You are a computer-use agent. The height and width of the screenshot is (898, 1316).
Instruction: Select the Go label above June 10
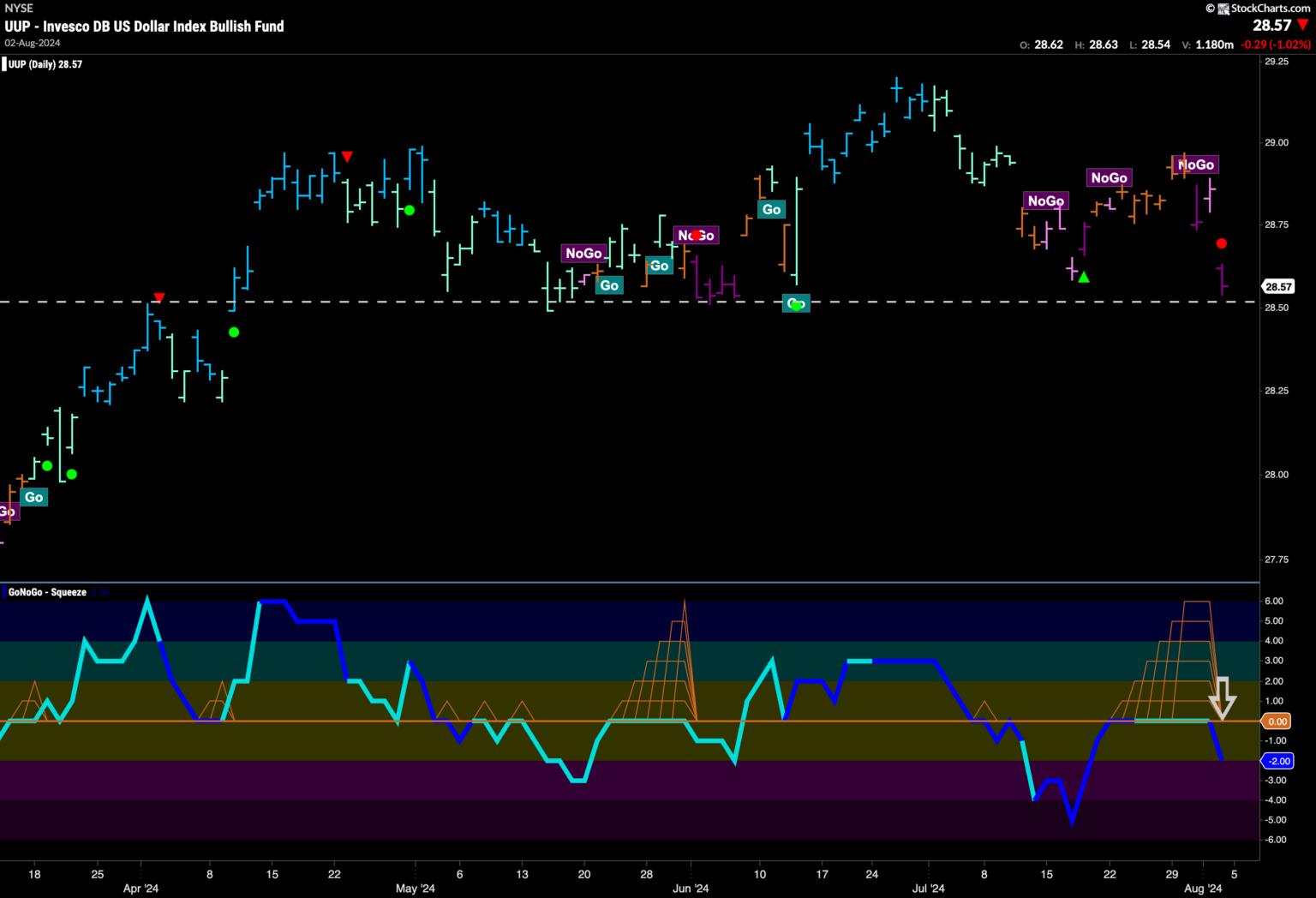point(771,209)
